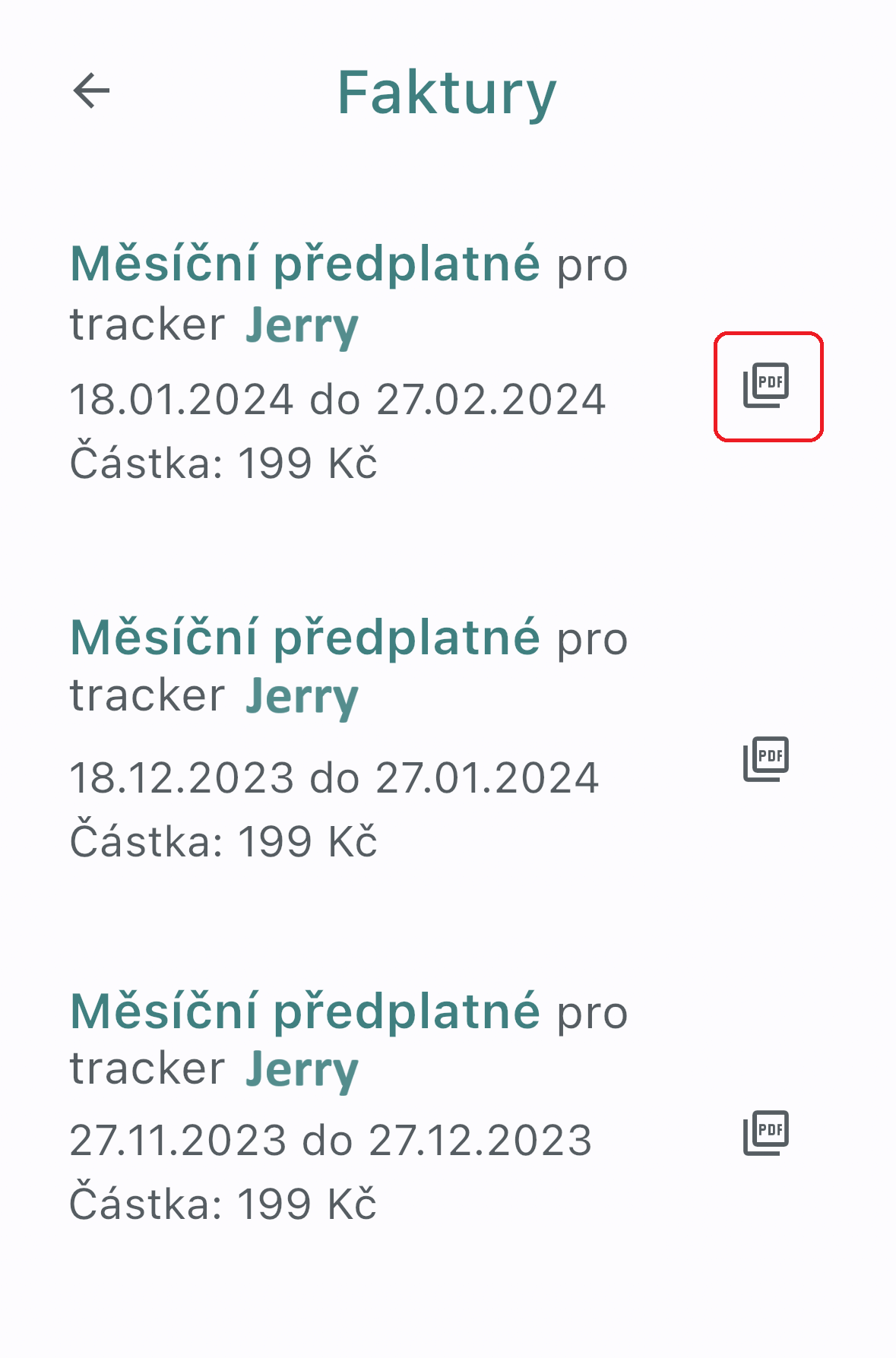Open PDF for invoice 18.12.2023 do 27.01.2024
The image size is (896, 1358).
(x=766, y=758)
